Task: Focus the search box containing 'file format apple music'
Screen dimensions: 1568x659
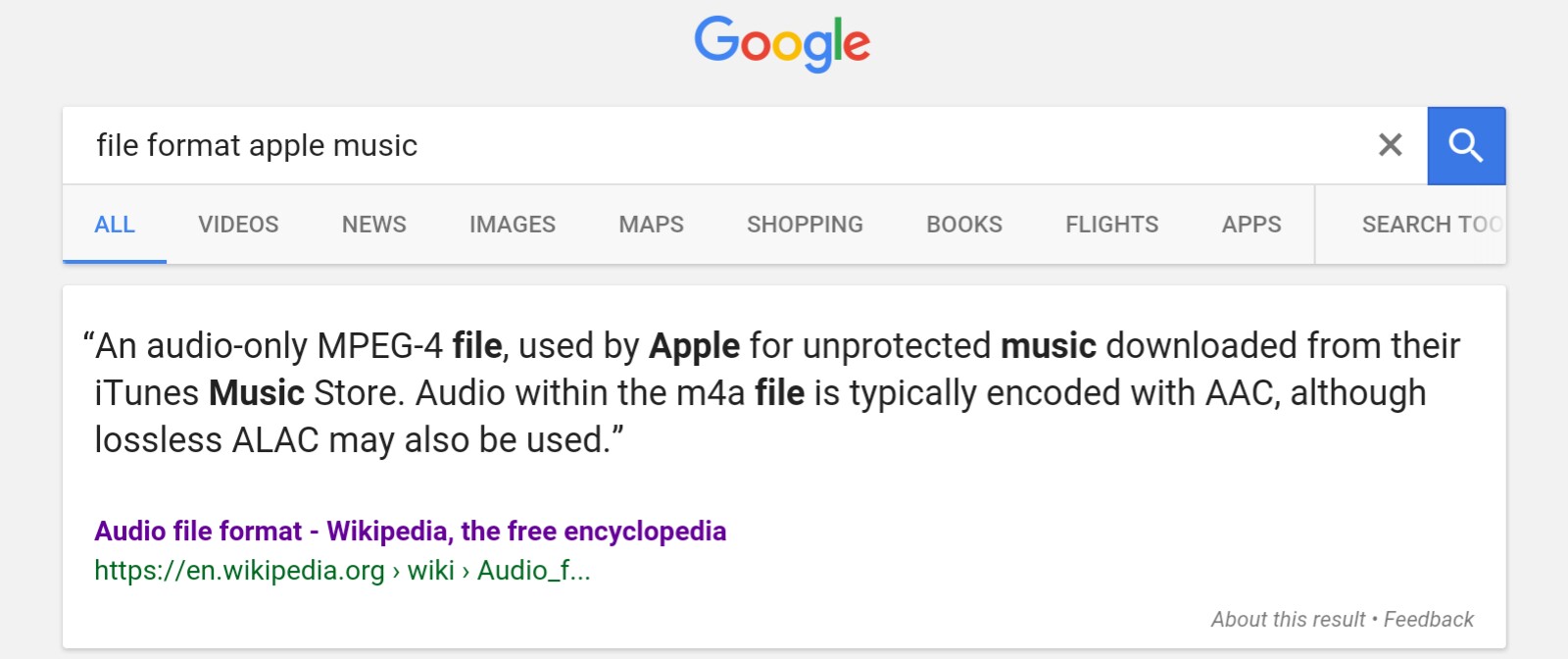Action: 686,145
